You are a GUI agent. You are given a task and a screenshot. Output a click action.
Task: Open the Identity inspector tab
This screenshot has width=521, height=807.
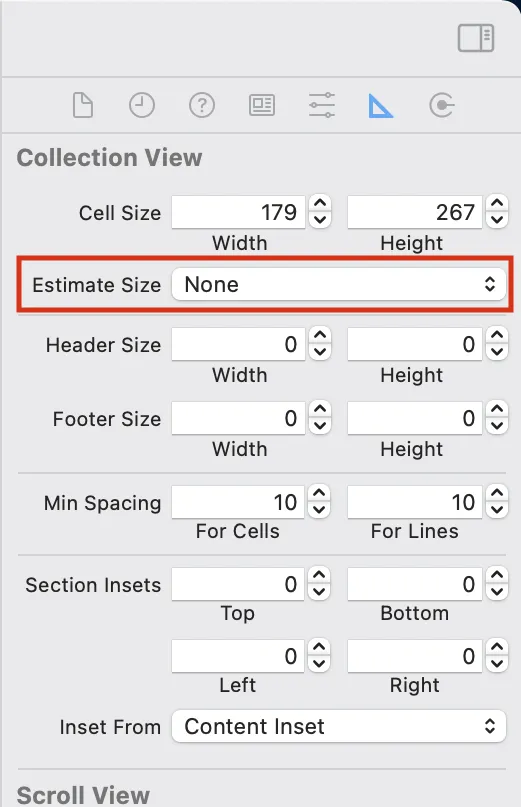pos(262,106)
